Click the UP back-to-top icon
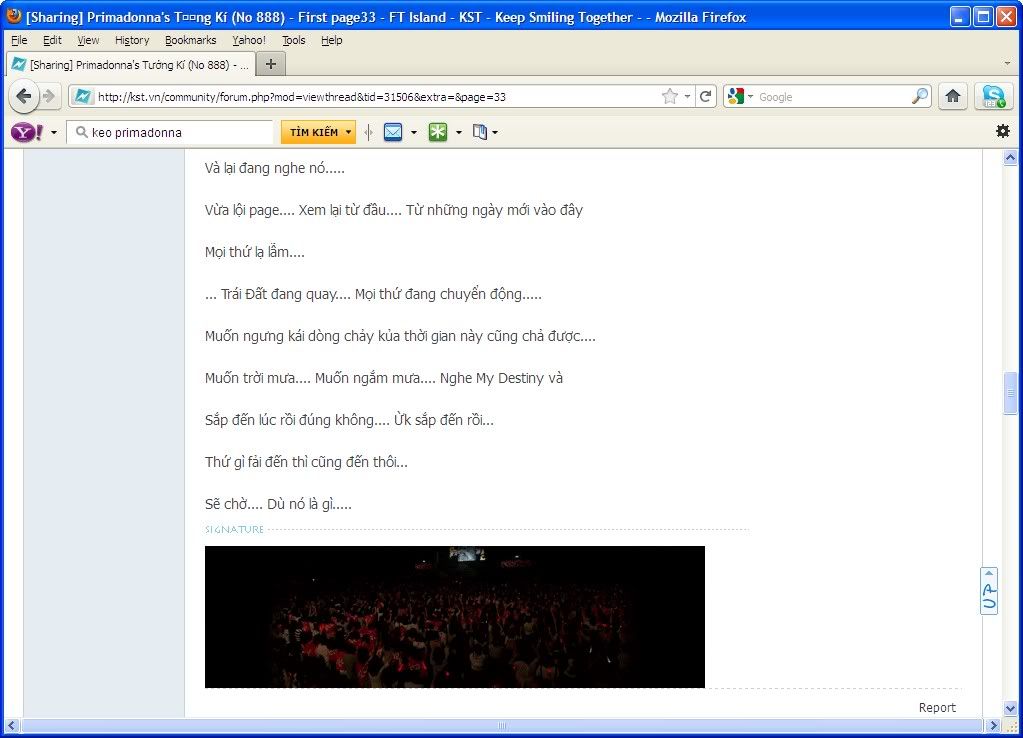The image size is (1023, 738). point(989,591)
